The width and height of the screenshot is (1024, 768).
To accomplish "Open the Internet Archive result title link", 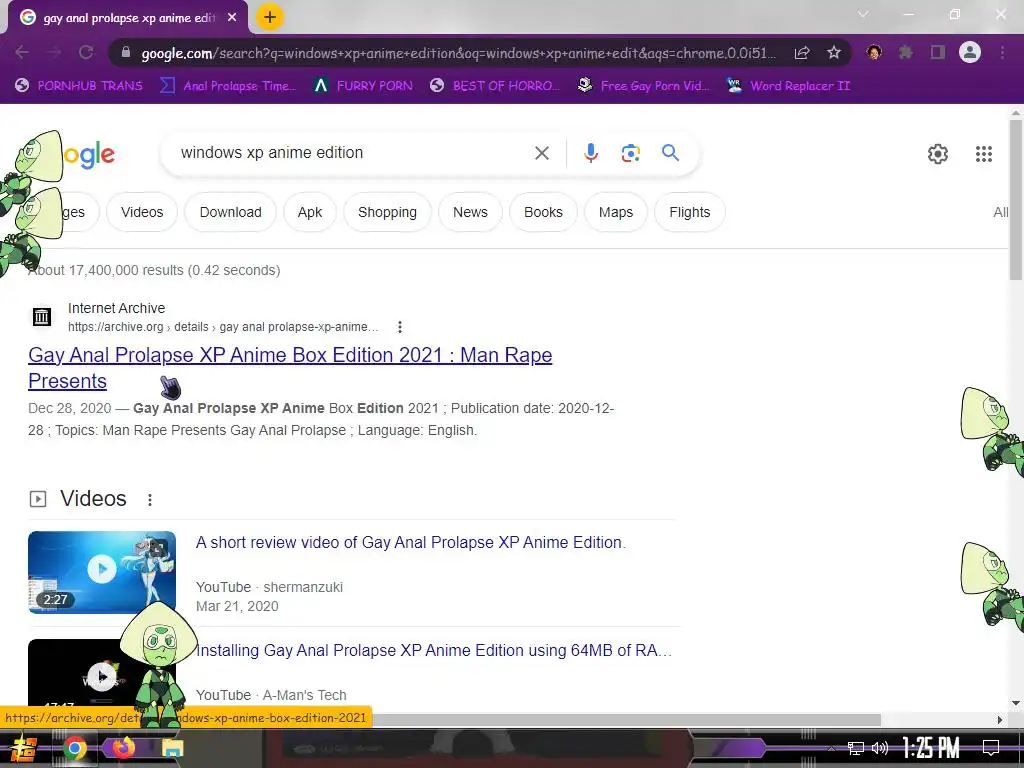I will 290,368.
